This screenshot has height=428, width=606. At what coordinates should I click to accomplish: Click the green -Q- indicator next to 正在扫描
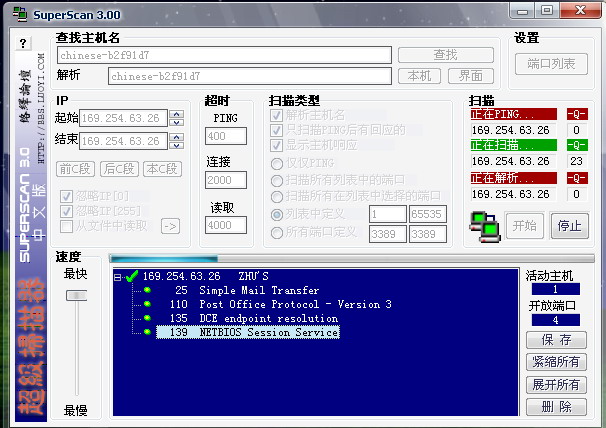[577, 145]
